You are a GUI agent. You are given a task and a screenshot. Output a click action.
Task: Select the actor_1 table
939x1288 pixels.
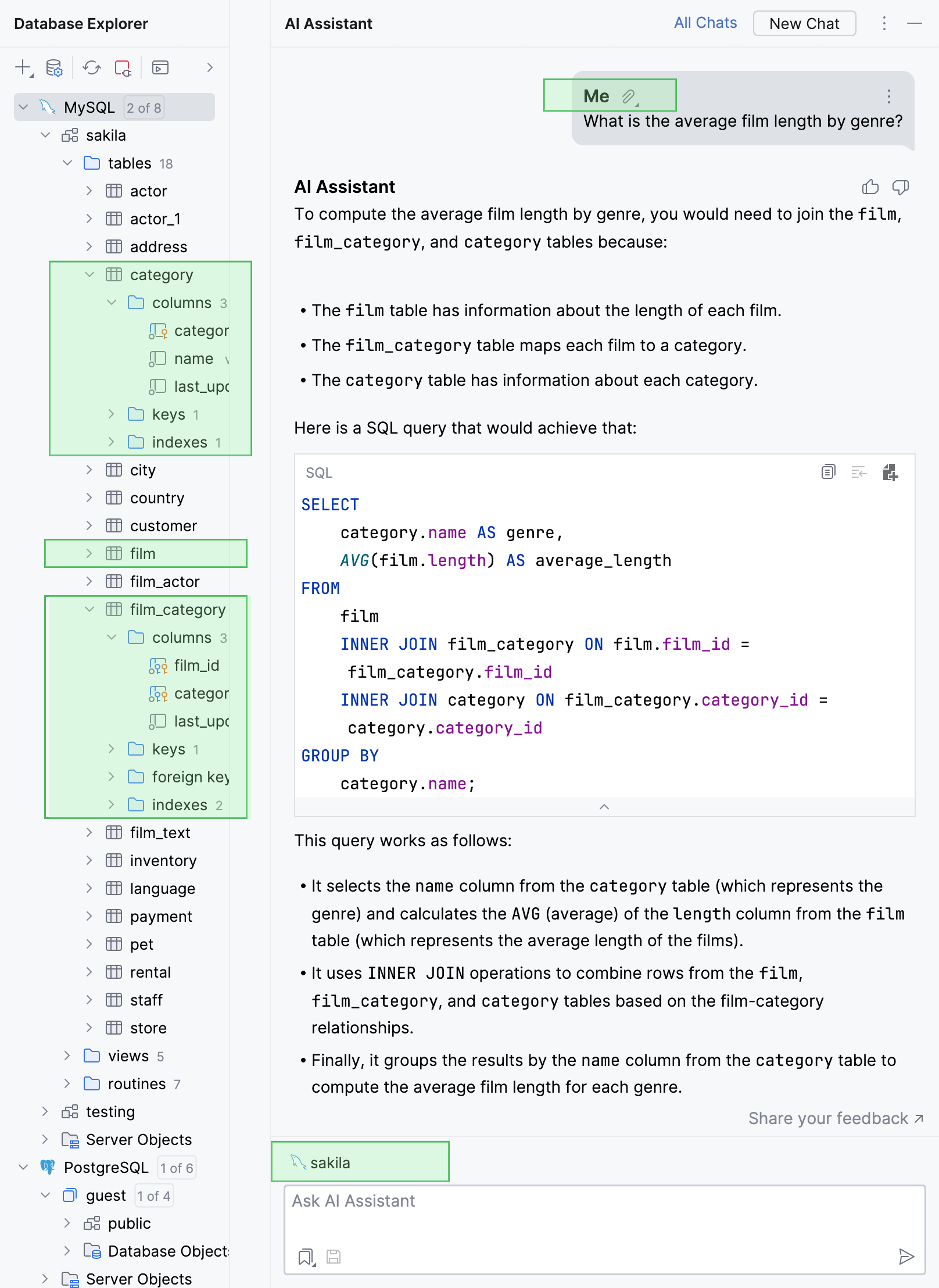(x=155, y=219)
